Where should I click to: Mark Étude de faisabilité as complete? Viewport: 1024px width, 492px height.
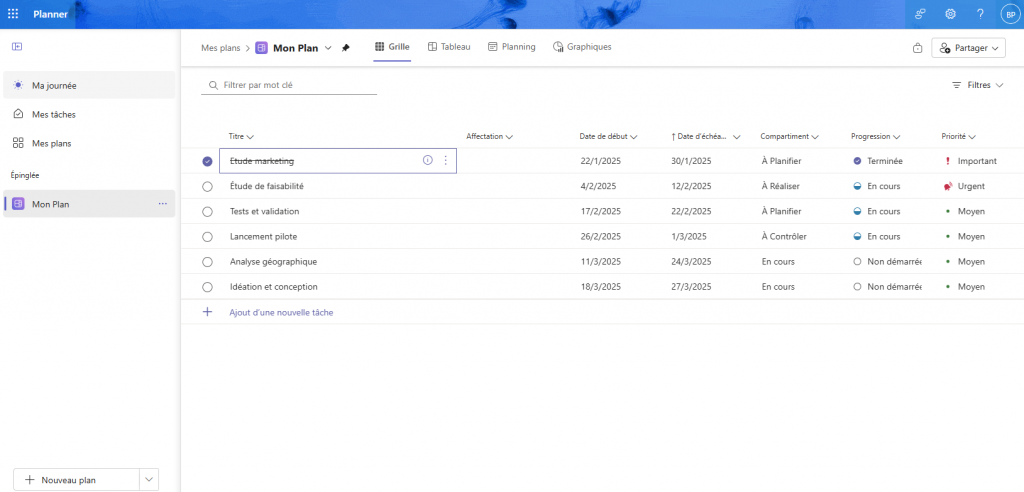[207, 186]
